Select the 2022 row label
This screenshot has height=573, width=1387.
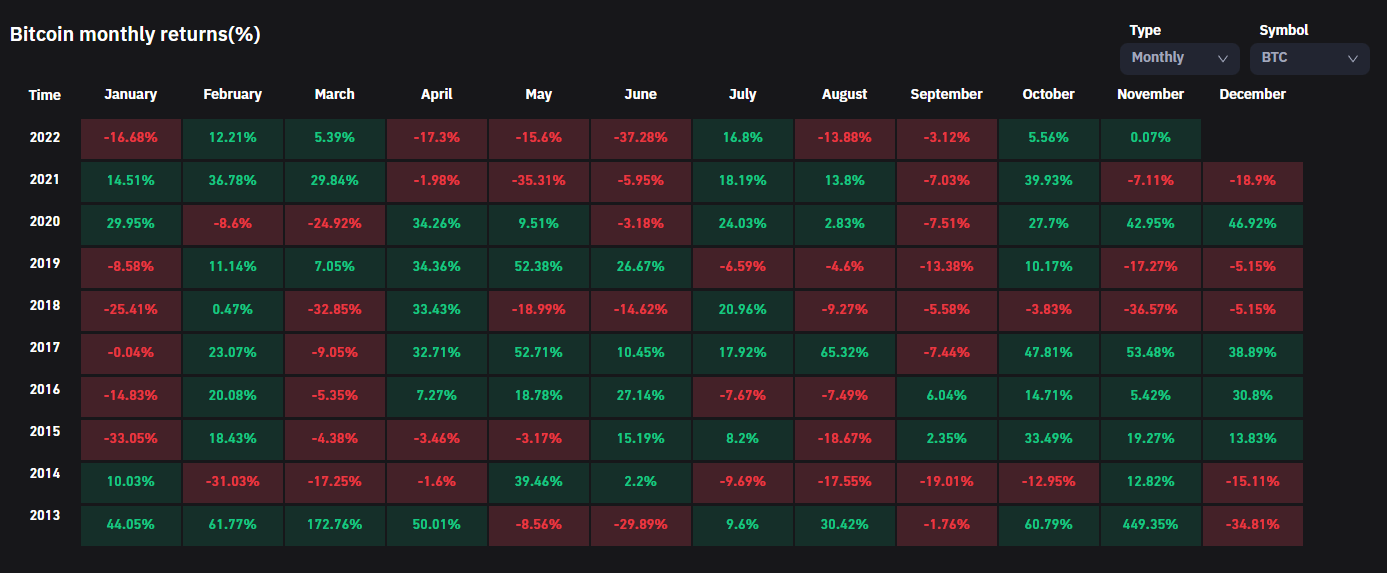(x=45, y=137)
